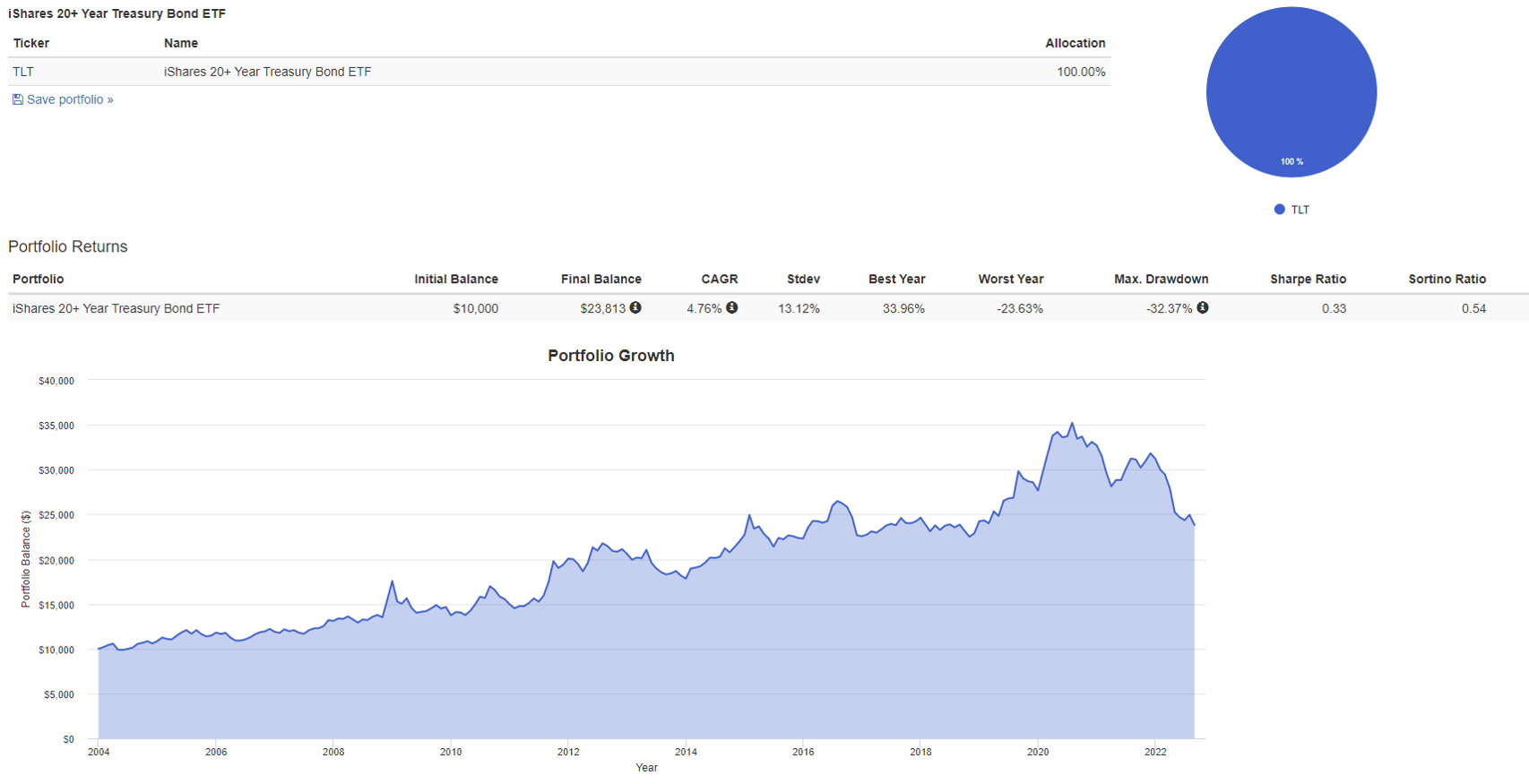Image resolution: width=1529 pixels, height=784 pixels.
Task: Click the Portfolio column header in returns table
Action: click(38, 279)
